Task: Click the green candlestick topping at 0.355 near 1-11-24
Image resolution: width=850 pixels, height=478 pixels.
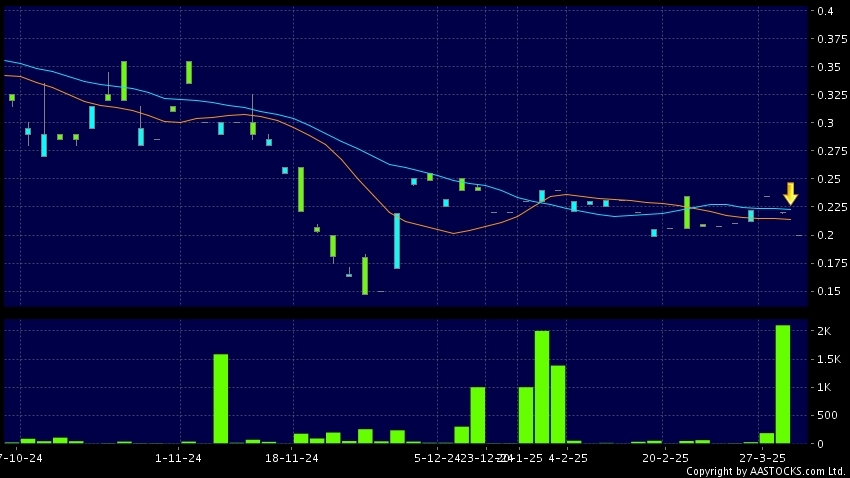Action: tap(189, 73)
